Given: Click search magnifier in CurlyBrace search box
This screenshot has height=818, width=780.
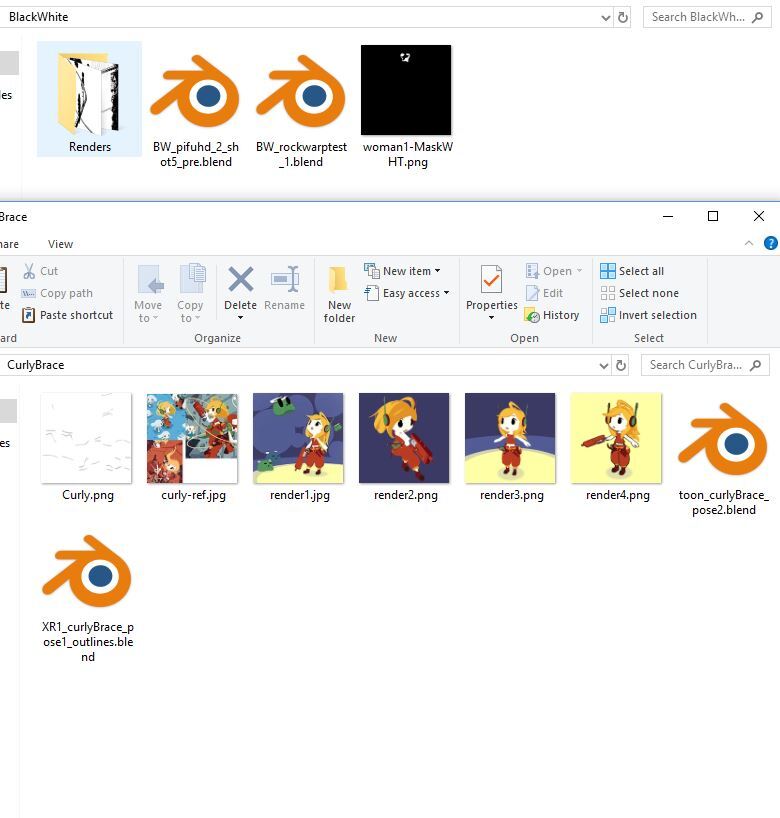Looking at the screenshot, I should click(755, 365).
